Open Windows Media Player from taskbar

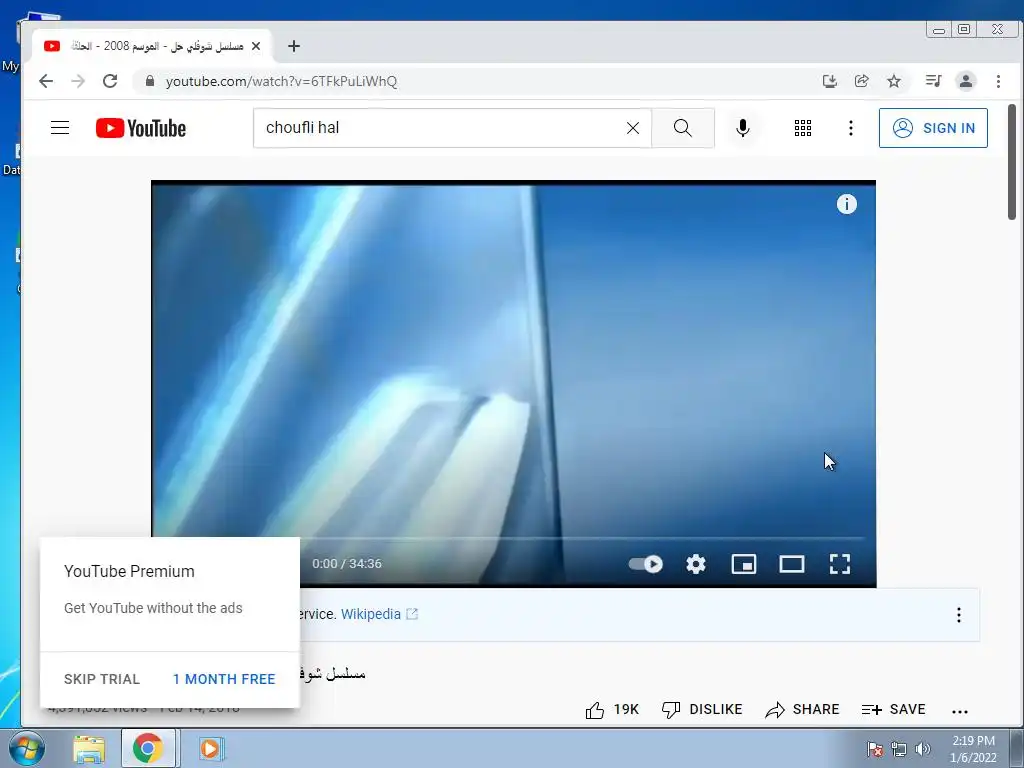pyautogui.click(x=210, y=748)
